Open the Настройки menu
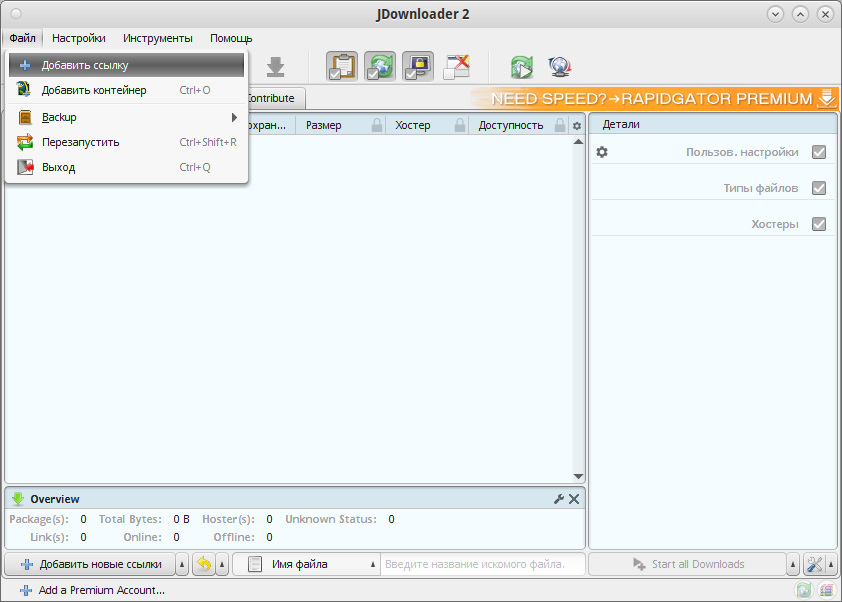Screen dimensions: 842x602 (x=79, y=38)
